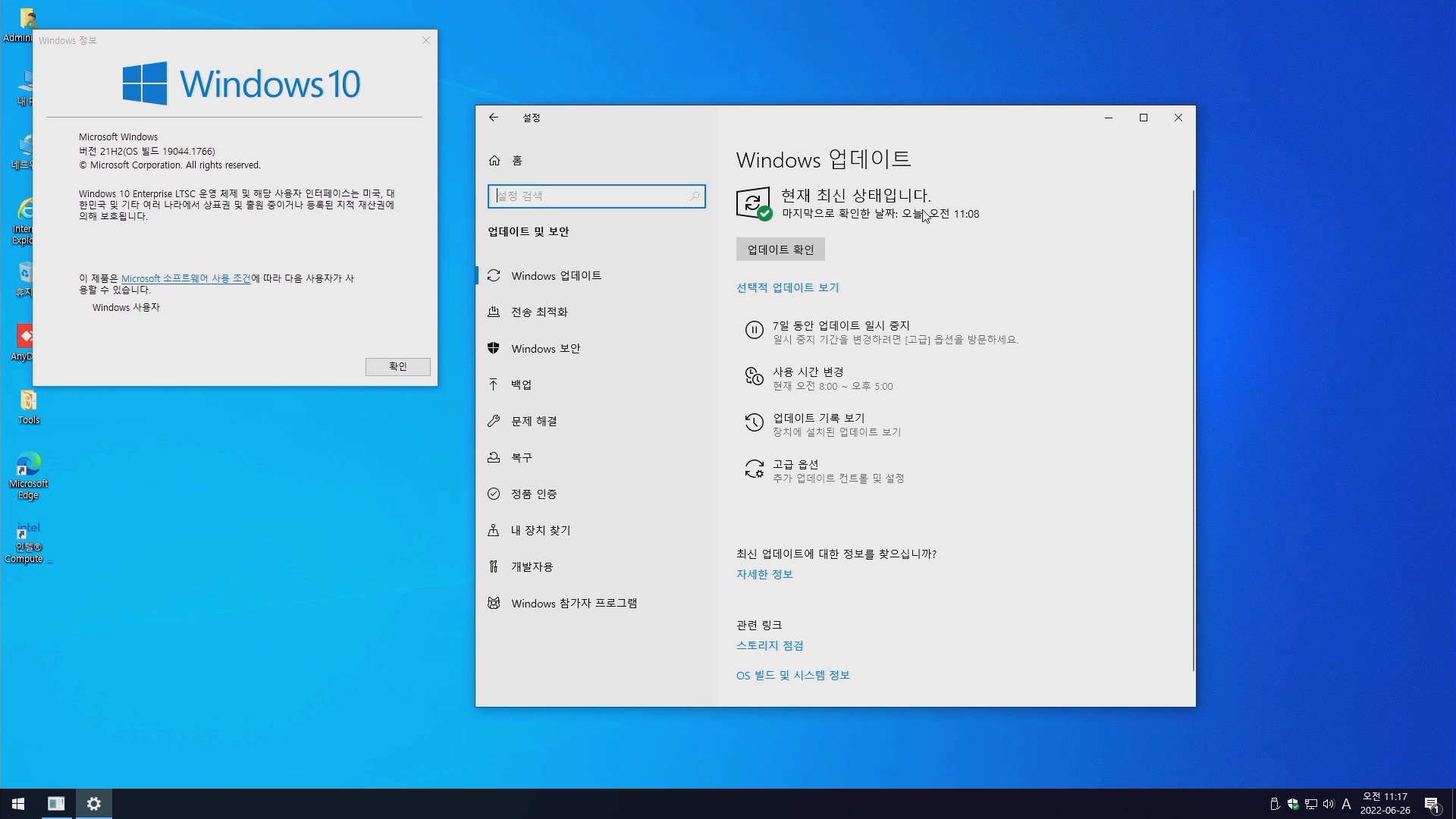
Task: Open Microsoft 소프트웨어 사용 조건 link
Action: point(186,279)
